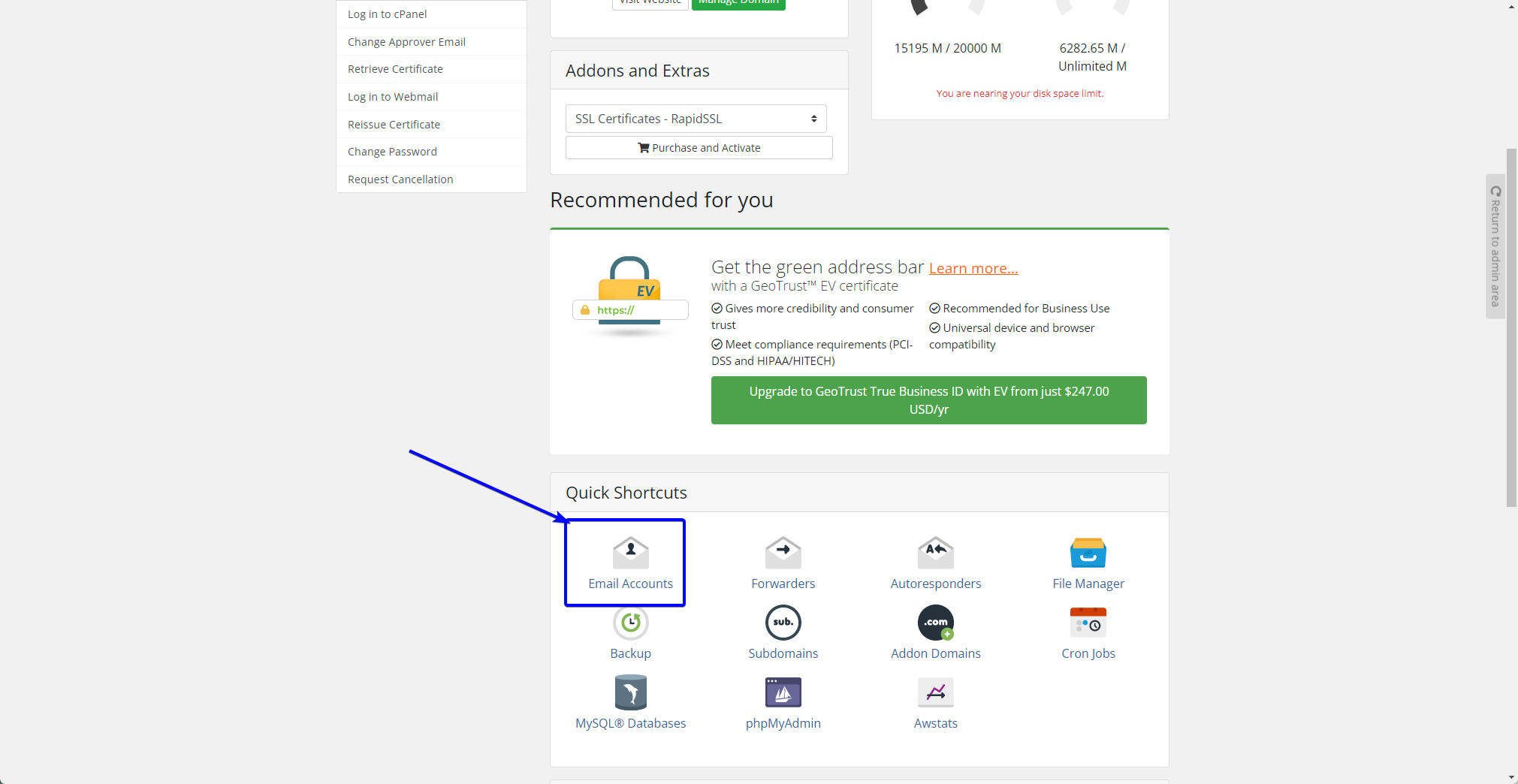Click the page vertical scrollbar thumb
The height and width of the screenshot is (784, 1518).
[x=1511, y=327]
